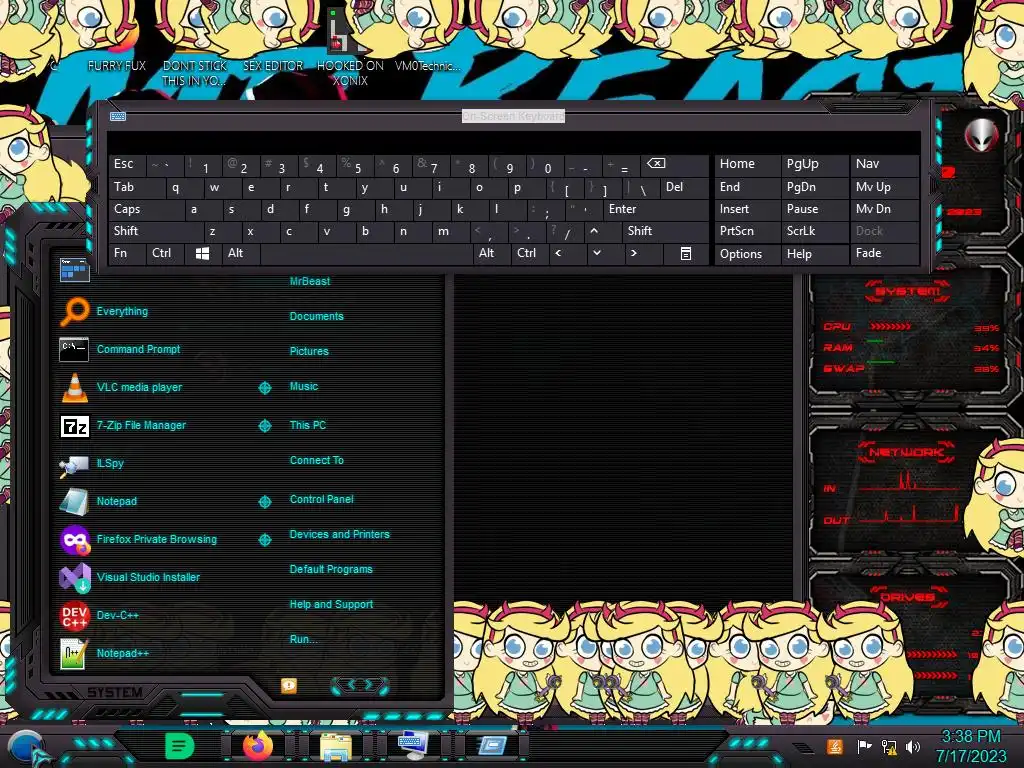The image size is (1024, 768).
Task: Open File Explorer from the taskbar
Action: 335,746
